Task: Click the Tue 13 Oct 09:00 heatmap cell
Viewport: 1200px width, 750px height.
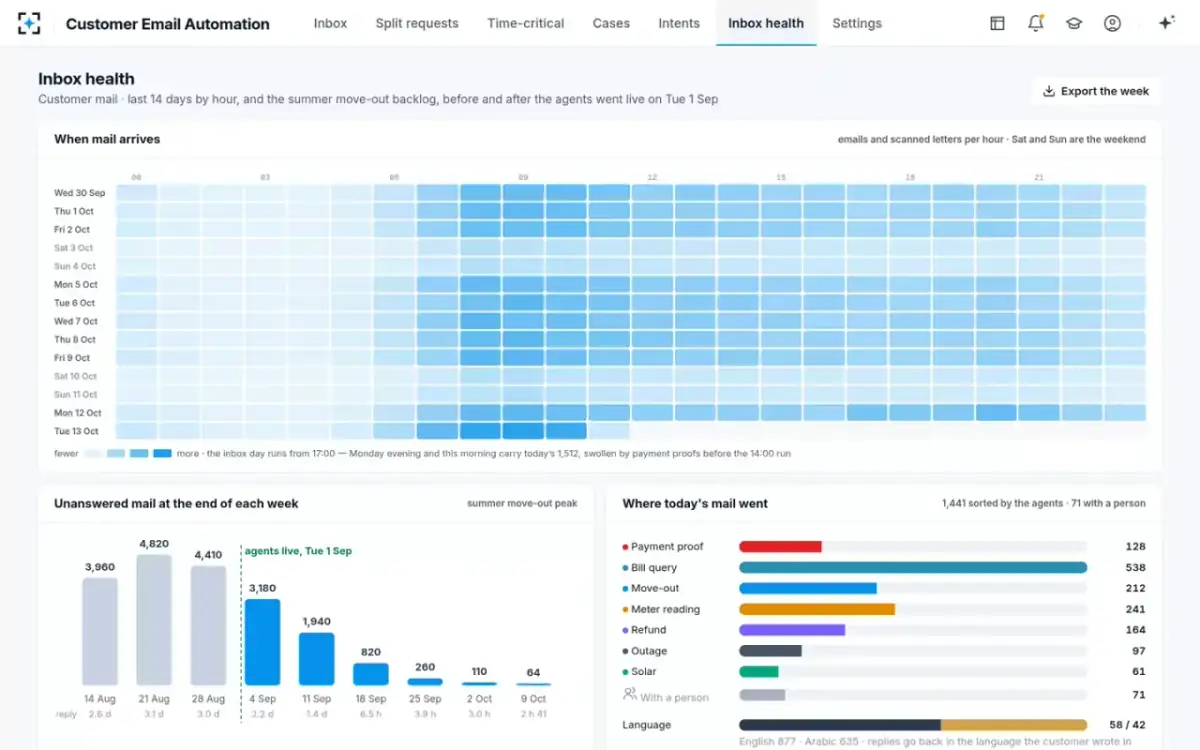Action: coord(523,432)
